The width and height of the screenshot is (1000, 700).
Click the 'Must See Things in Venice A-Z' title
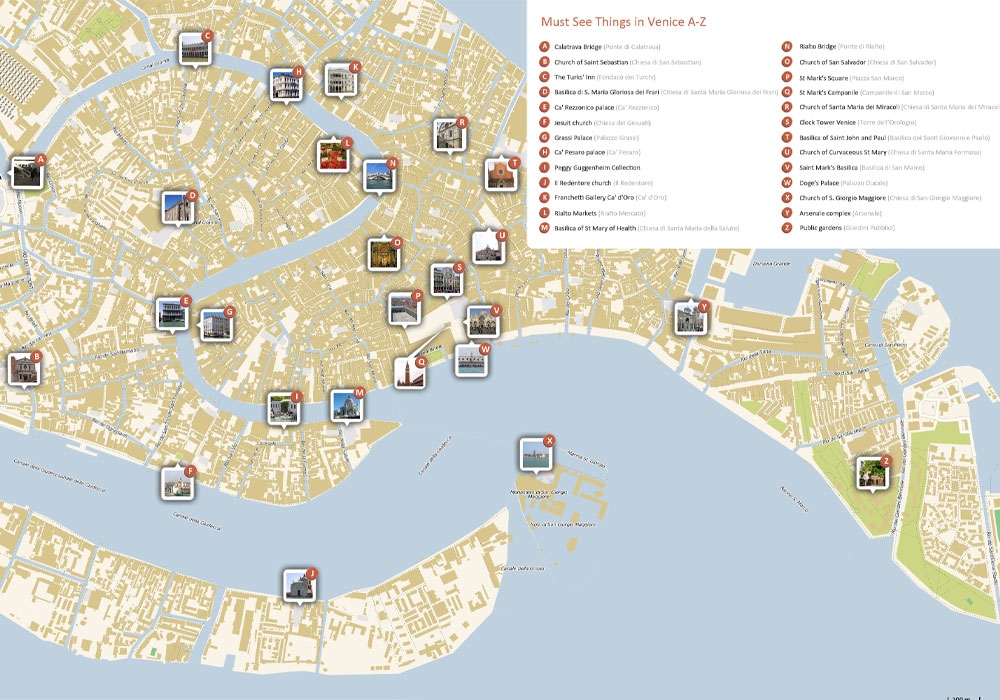[623, 22]
